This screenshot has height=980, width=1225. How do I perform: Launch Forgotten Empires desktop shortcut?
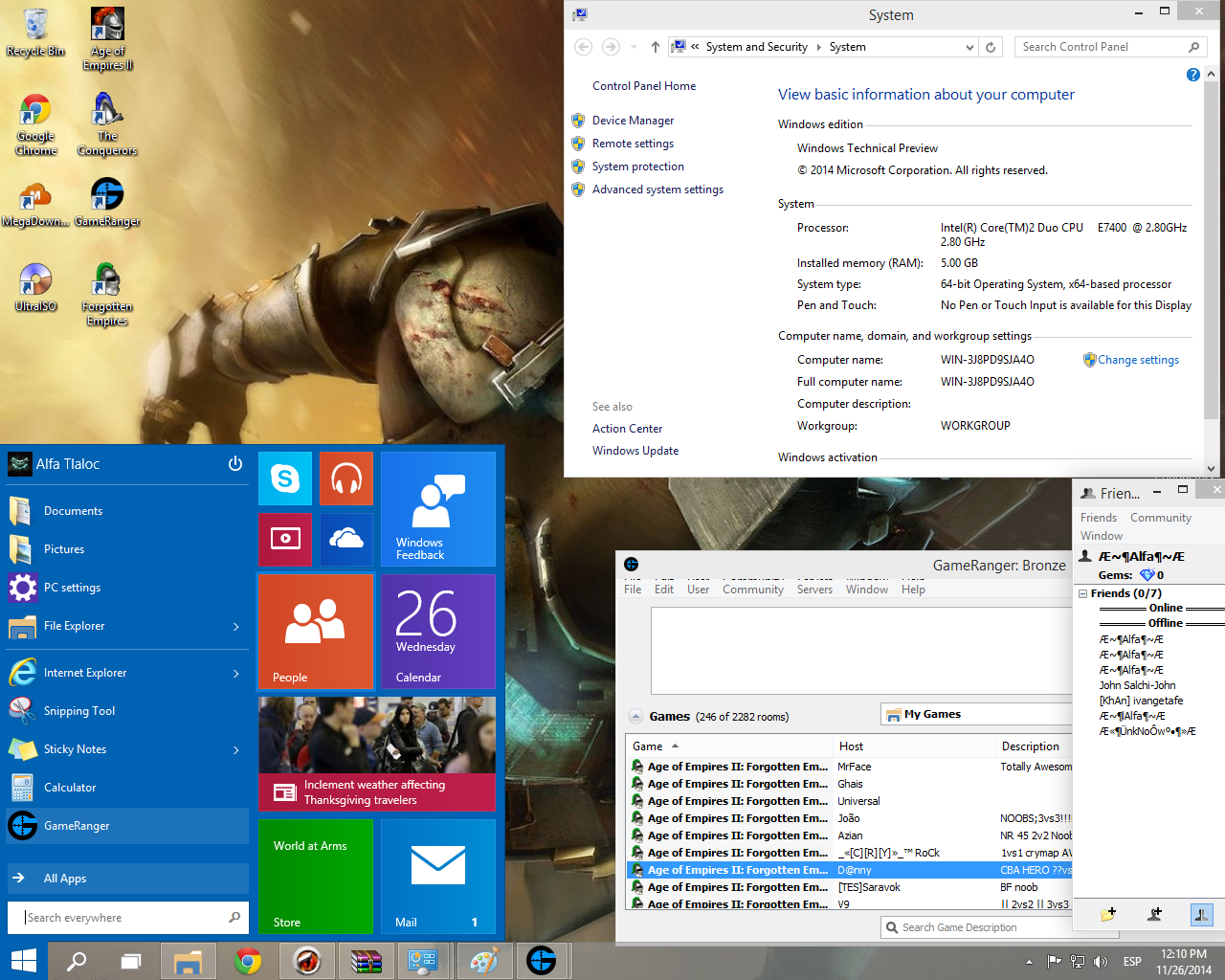[x=107, y=295]
